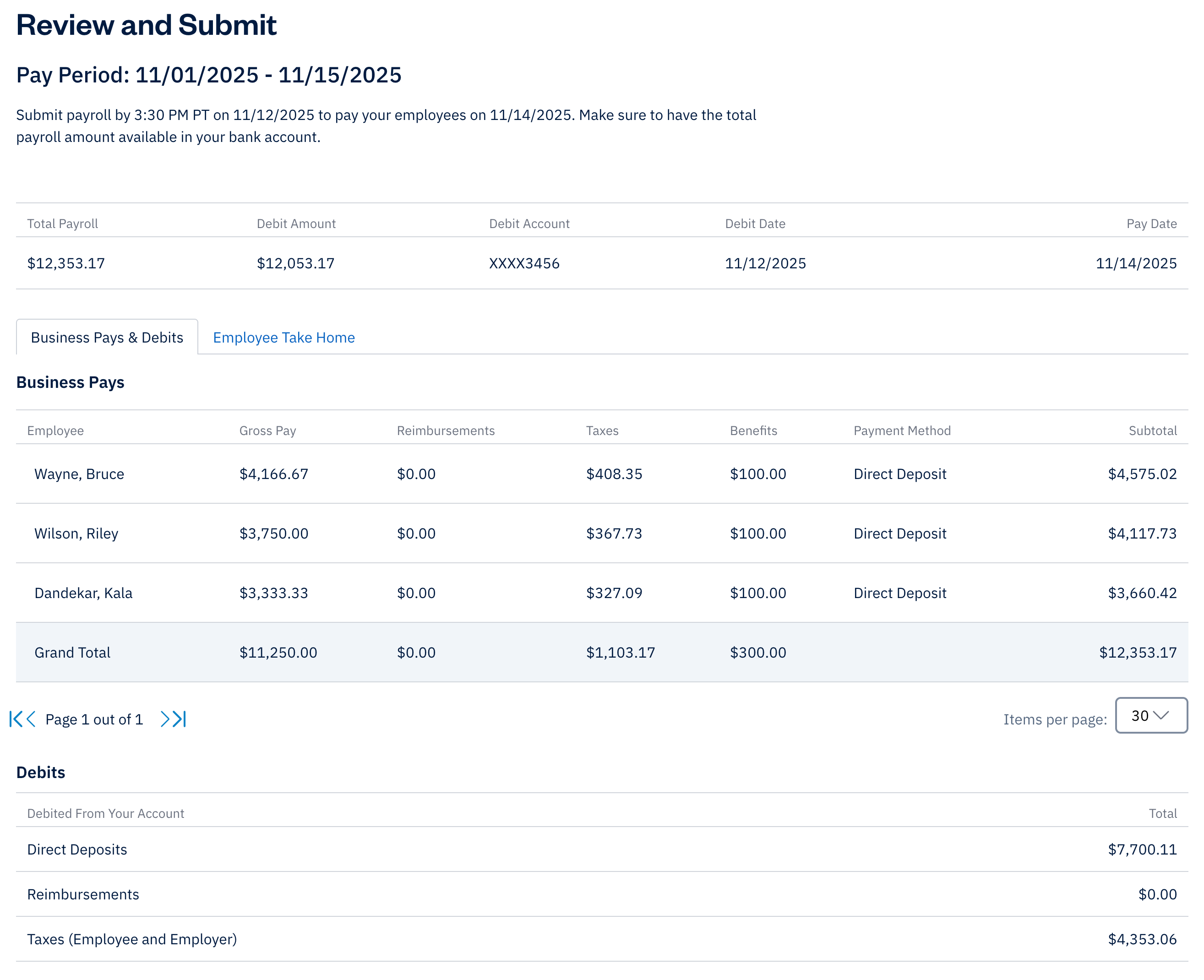
Task: Switch to the Employee Take Home tab
Action: coord(283,337)
